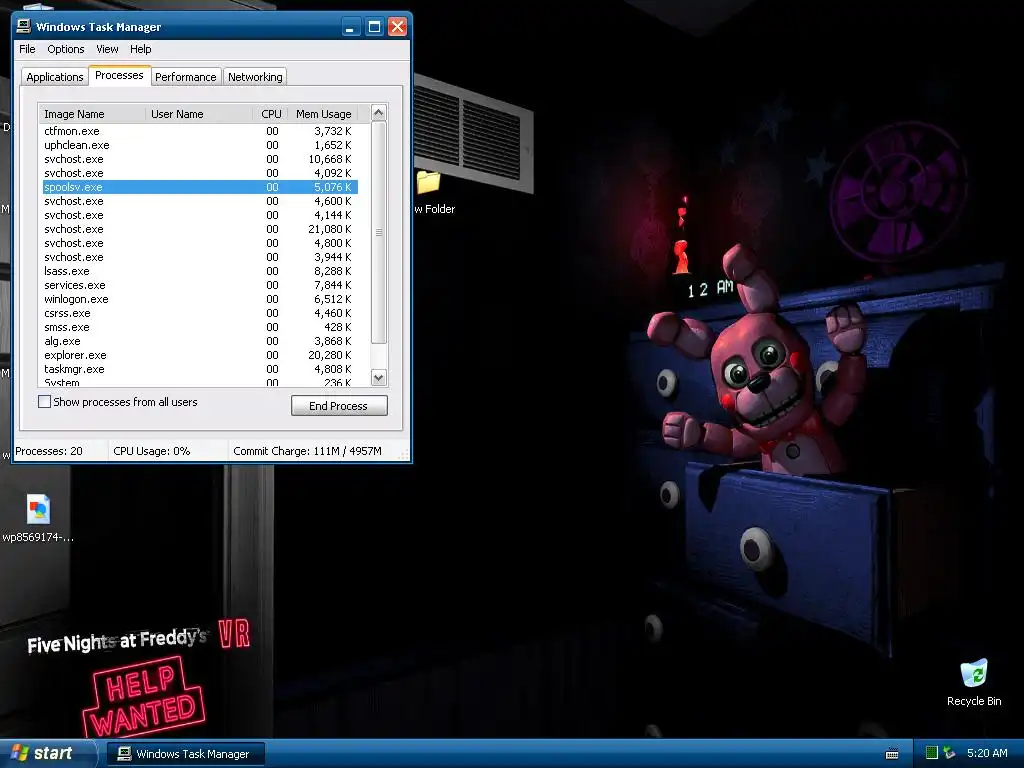Select the smss.exe process
Screen dimensions: 1024x768
[x=199, y=327]
